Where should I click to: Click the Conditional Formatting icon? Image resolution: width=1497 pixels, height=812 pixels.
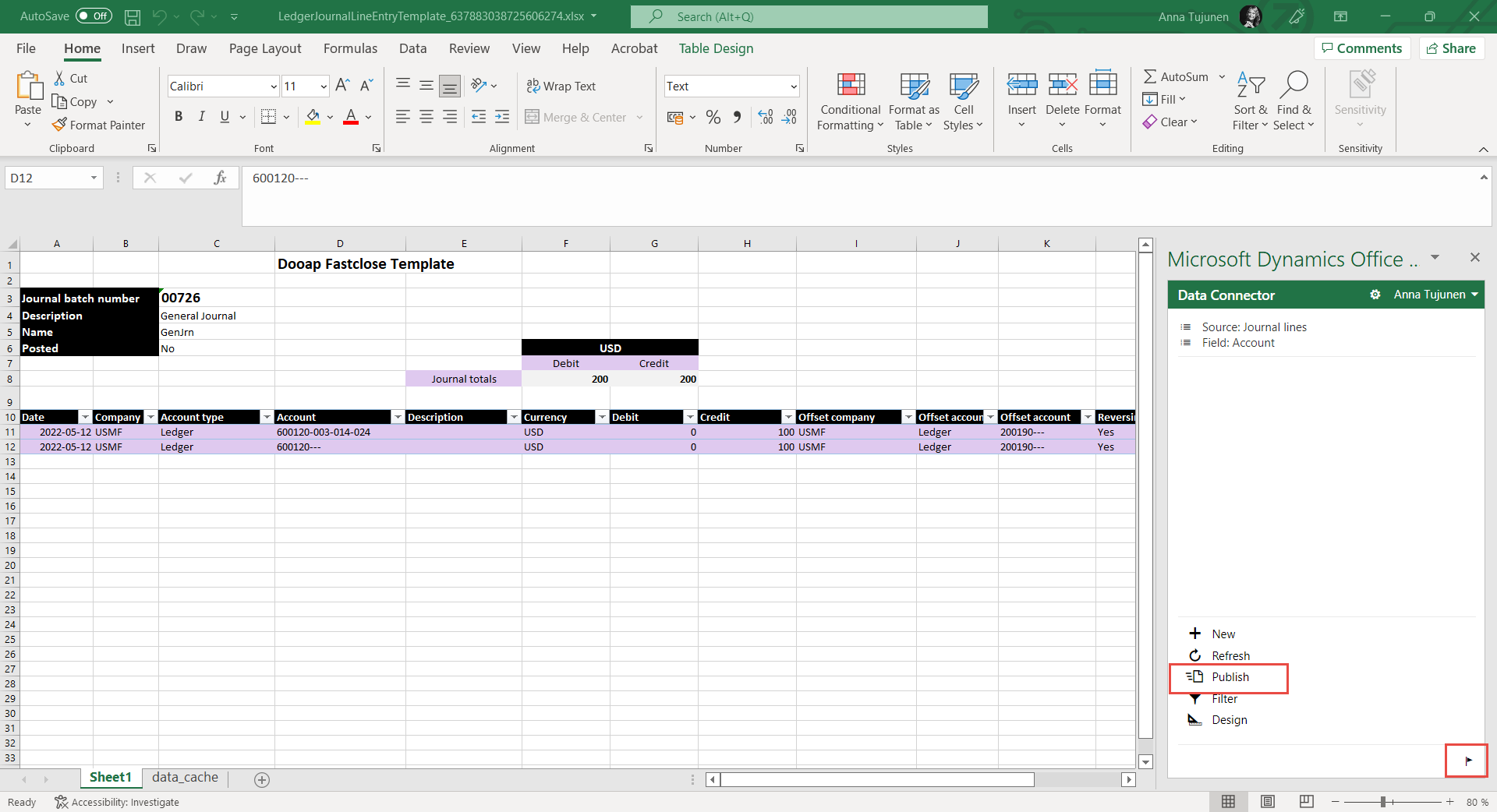pyautogui.click(x=850, y=85)
